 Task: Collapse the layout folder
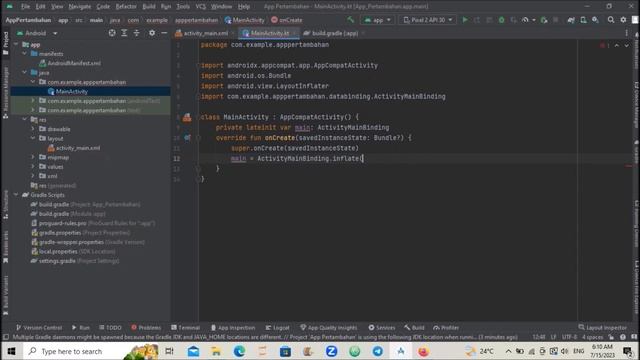coord(33,138)
